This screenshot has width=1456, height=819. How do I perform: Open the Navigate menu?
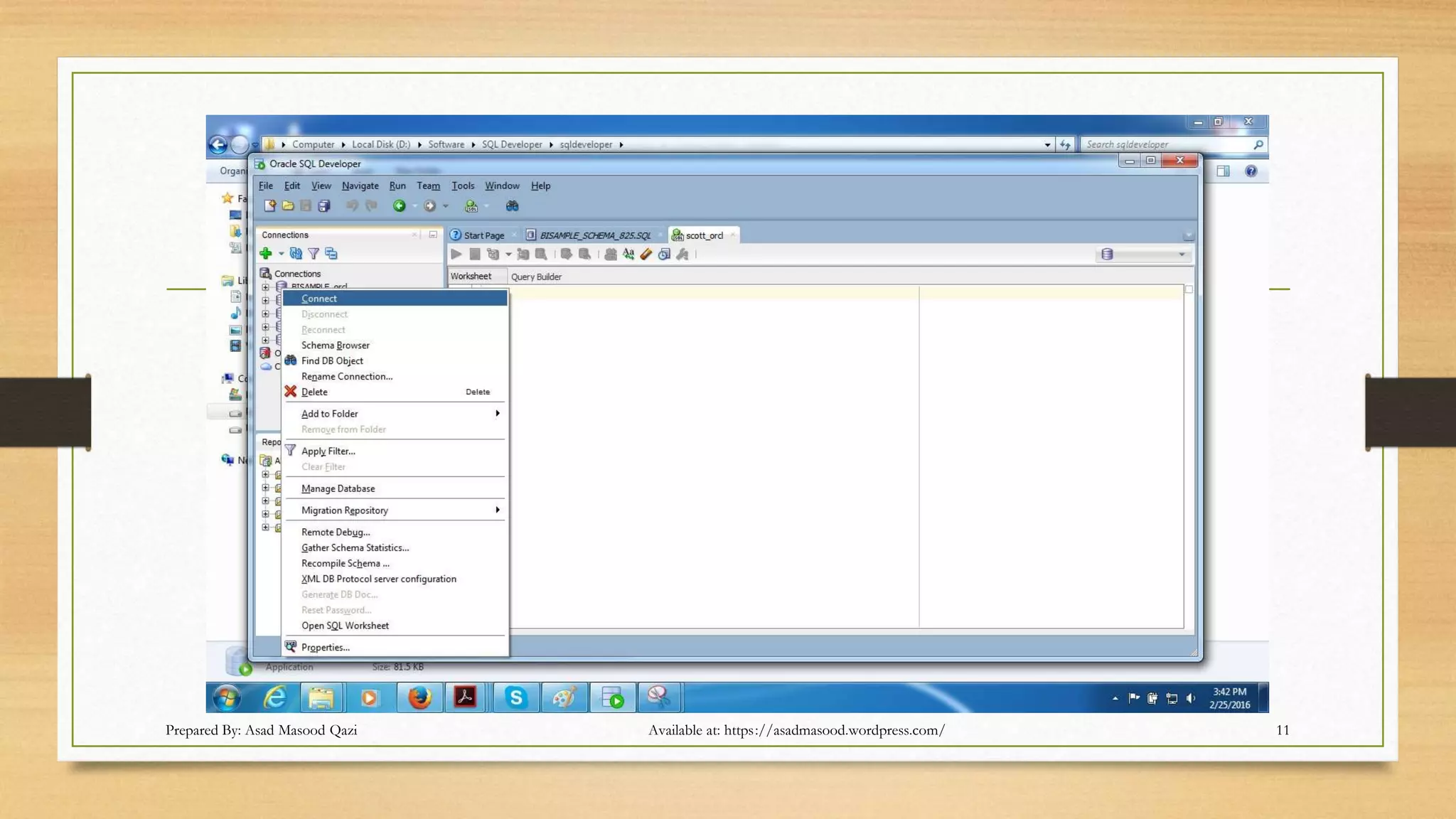[x=360, y=186]
